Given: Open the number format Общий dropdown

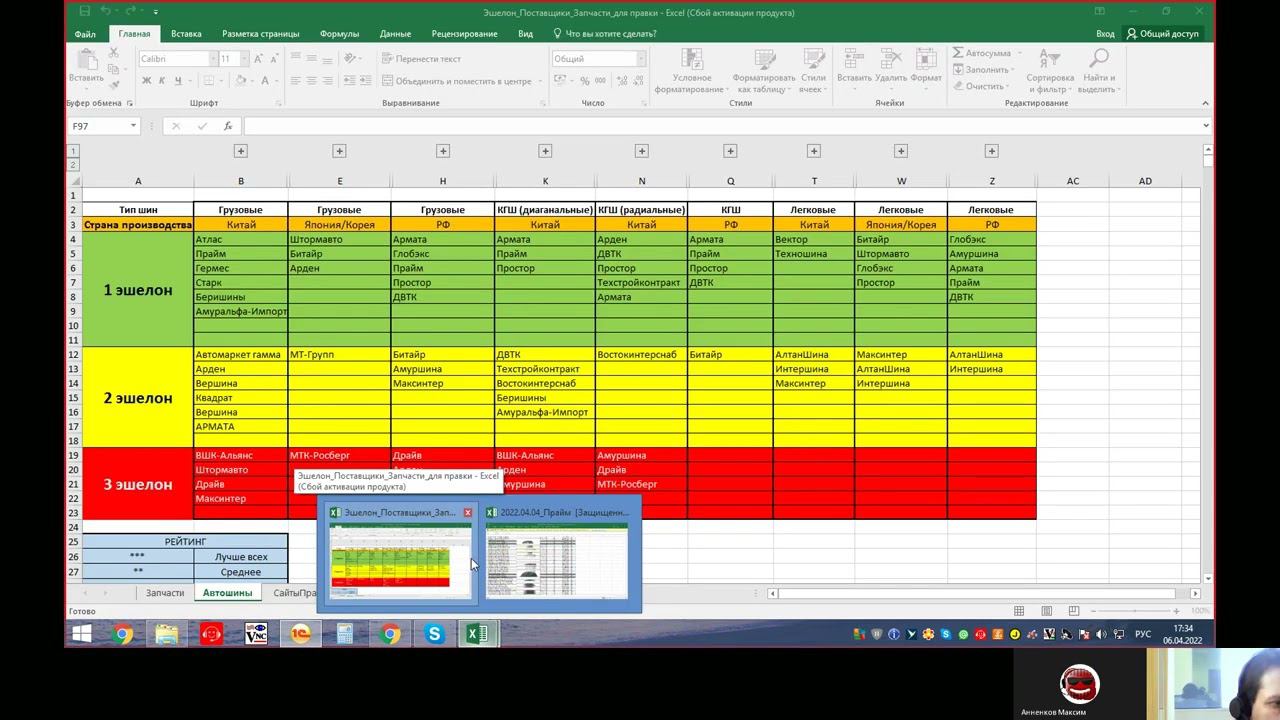Looking at the screenshot, I should pos(640,59).
